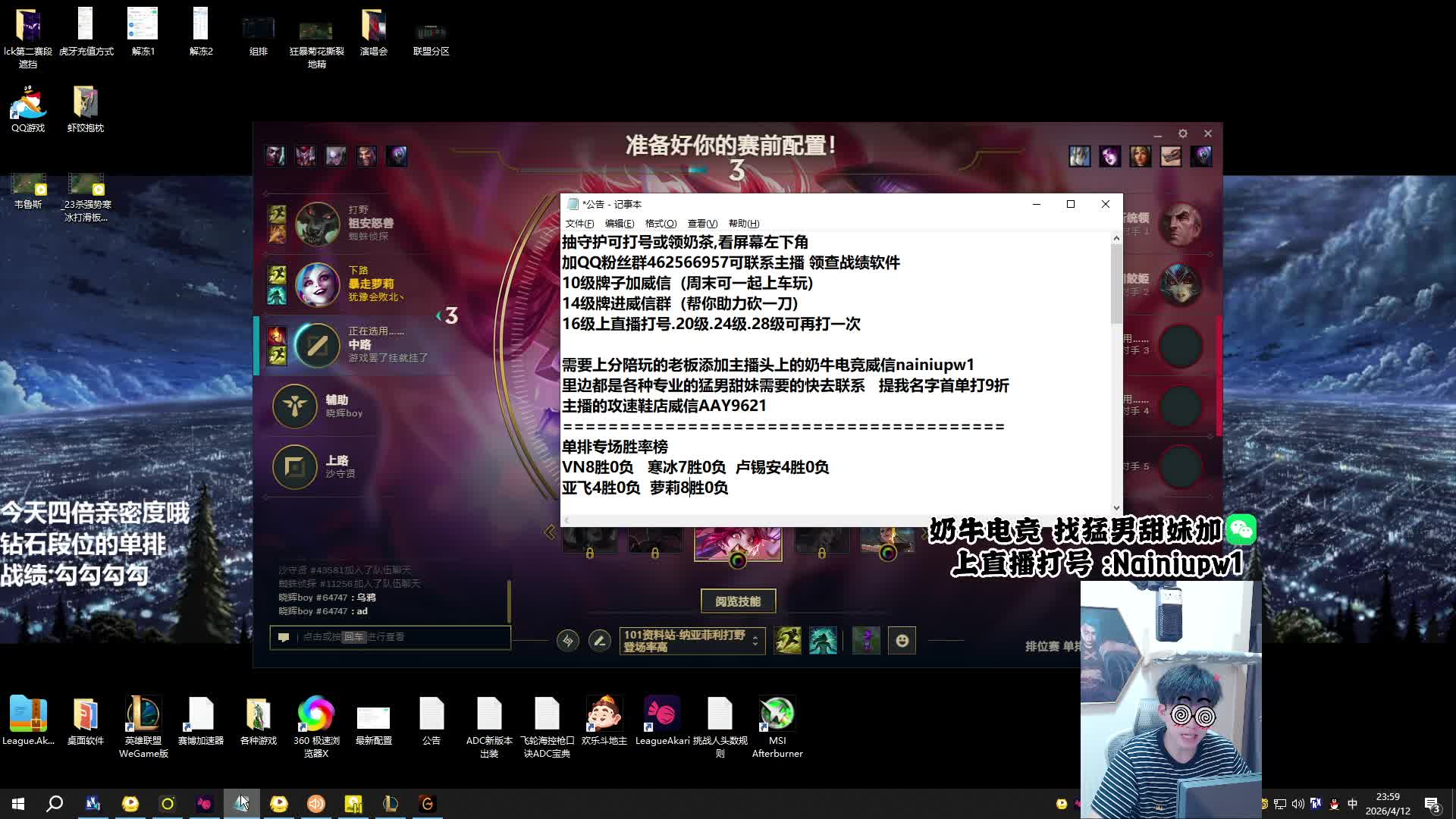Open the 格式(O) menu in Notepad

click(x=661, y=224)
